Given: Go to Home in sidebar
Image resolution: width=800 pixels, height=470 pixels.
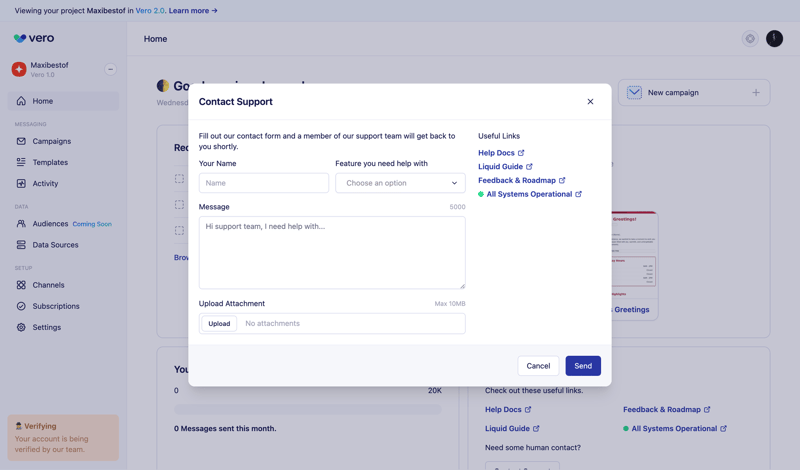Looking at the screenshot, I should (x=42, y=101).
